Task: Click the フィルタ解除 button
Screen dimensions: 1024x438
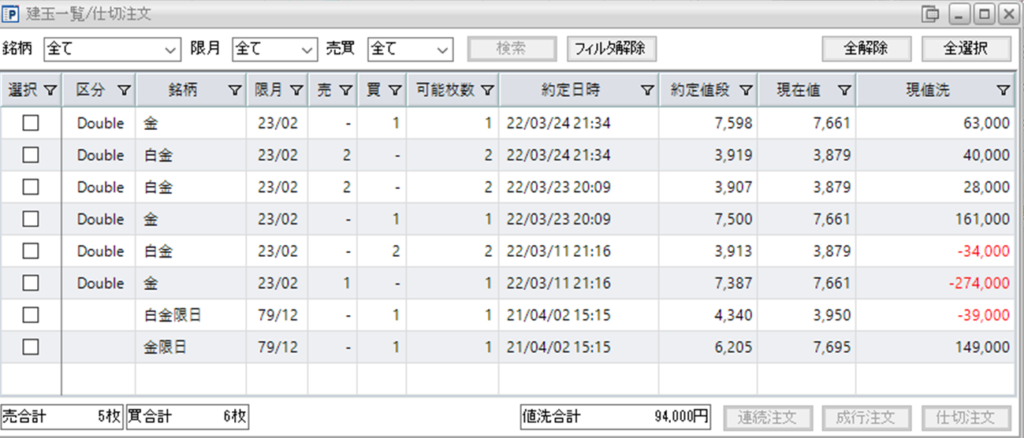Action: 611,49
